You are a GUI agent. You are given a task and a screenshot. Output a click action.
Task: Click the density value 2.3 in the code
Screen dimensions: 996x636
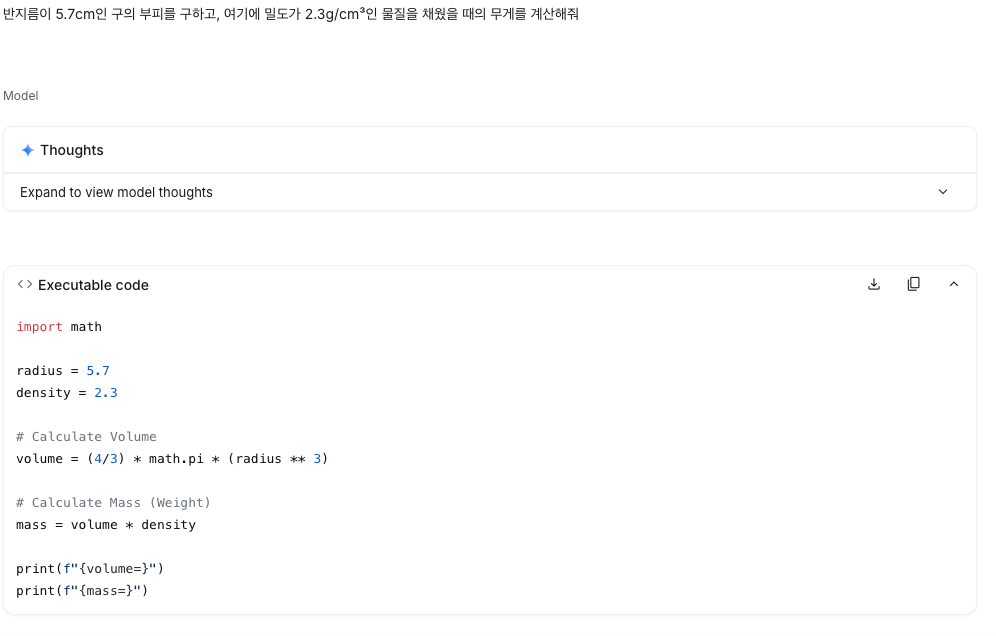105,392
